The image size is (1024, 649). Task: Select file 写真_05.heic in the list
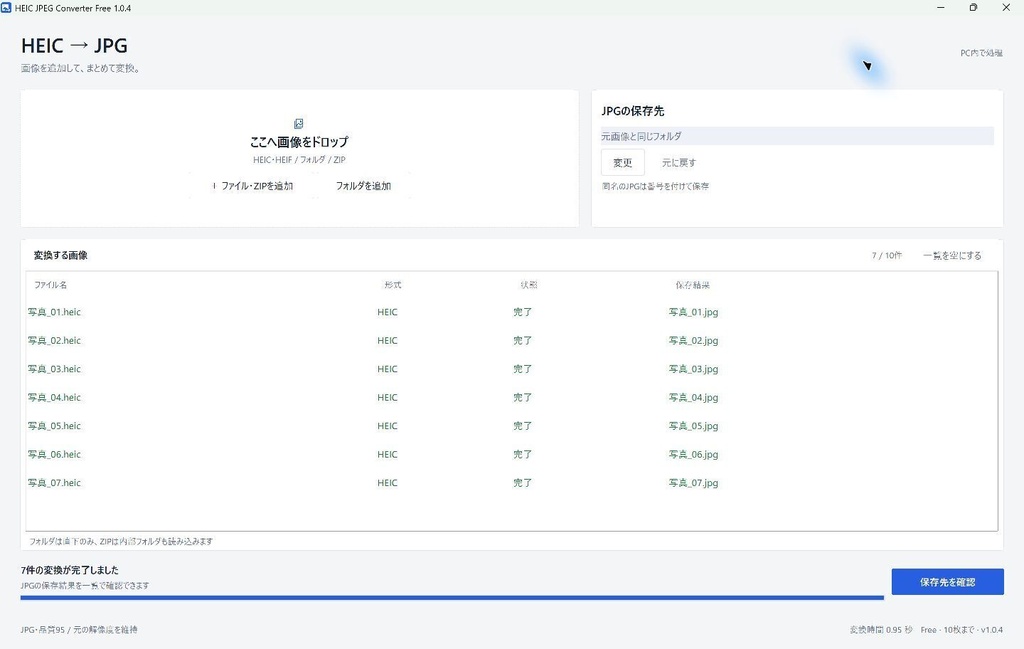(54, 426)
